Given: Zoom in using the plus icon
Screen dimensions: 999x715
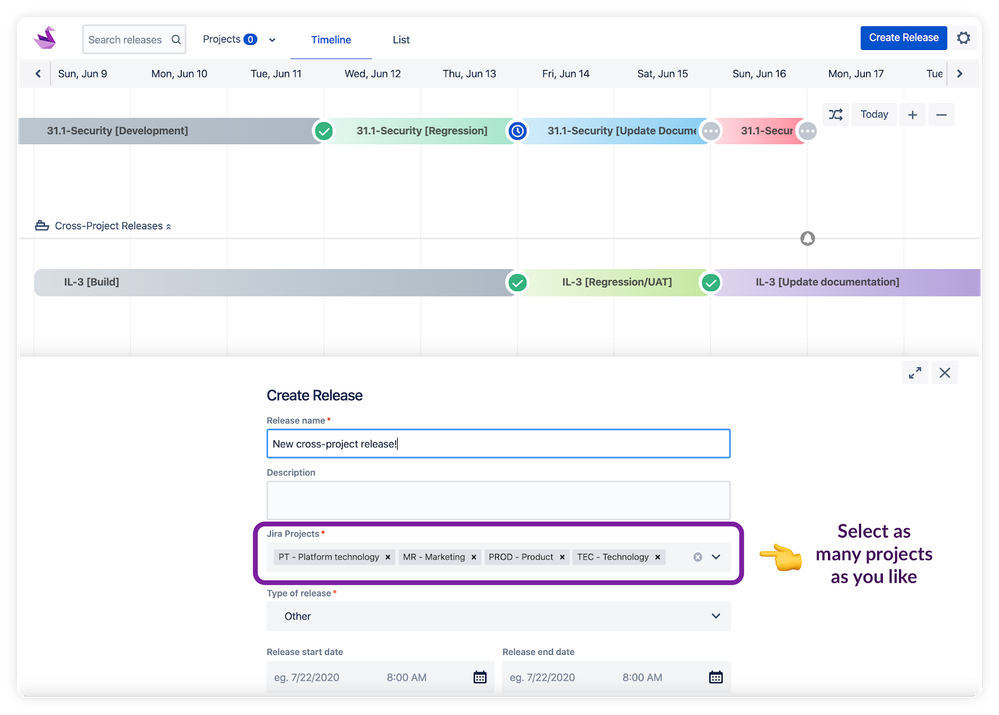Looking at the screenshot, I should click(x=912, y=114).
